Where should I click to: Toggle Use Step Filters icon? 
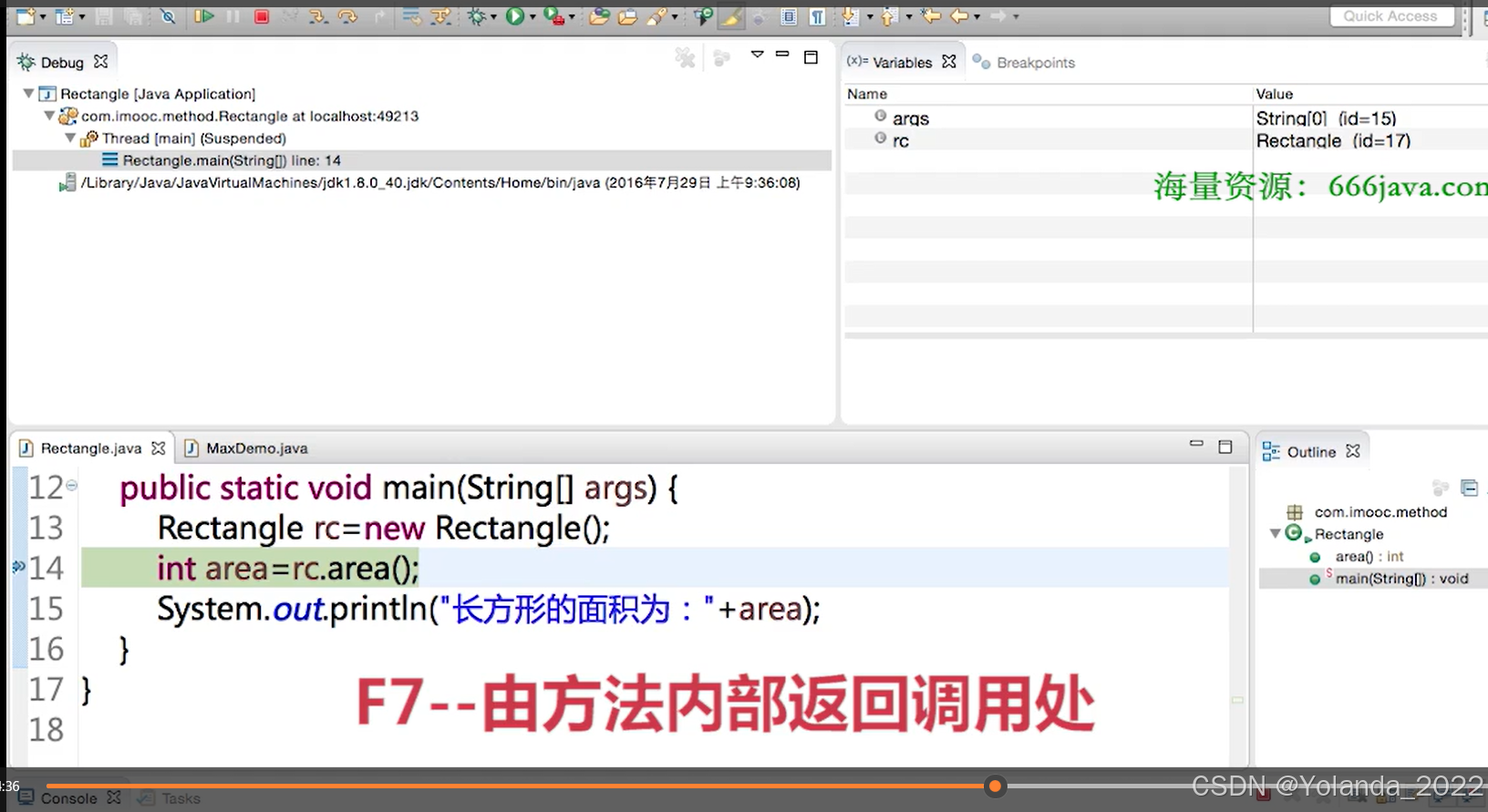tap(440, 16)
